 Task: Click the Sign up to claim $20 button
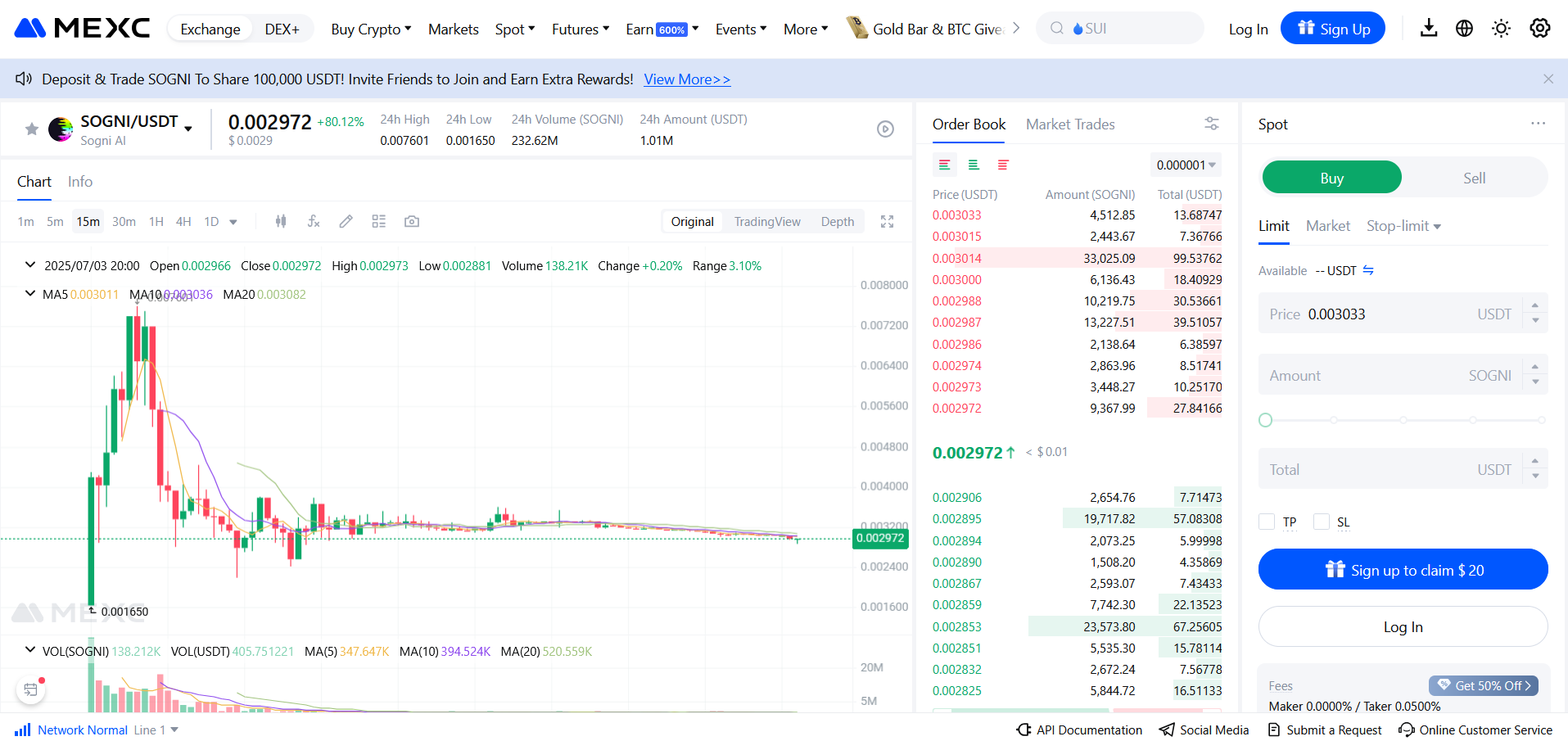1403,570
